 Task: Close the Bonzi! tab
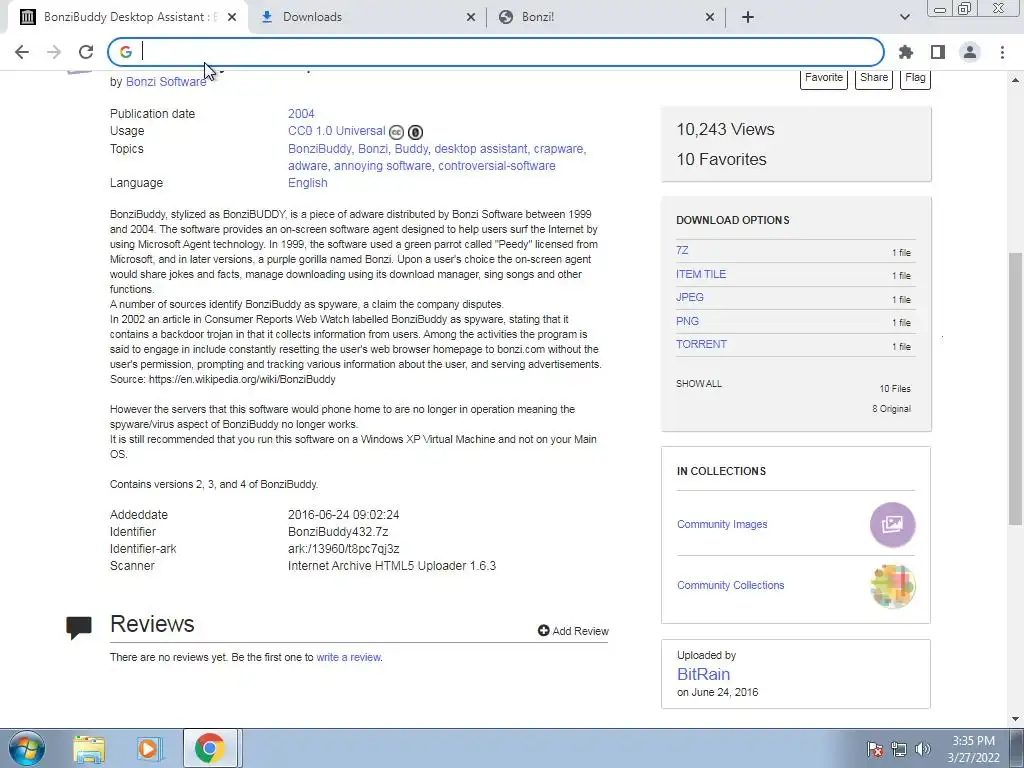pyautogui.click(x=710, y=18)
